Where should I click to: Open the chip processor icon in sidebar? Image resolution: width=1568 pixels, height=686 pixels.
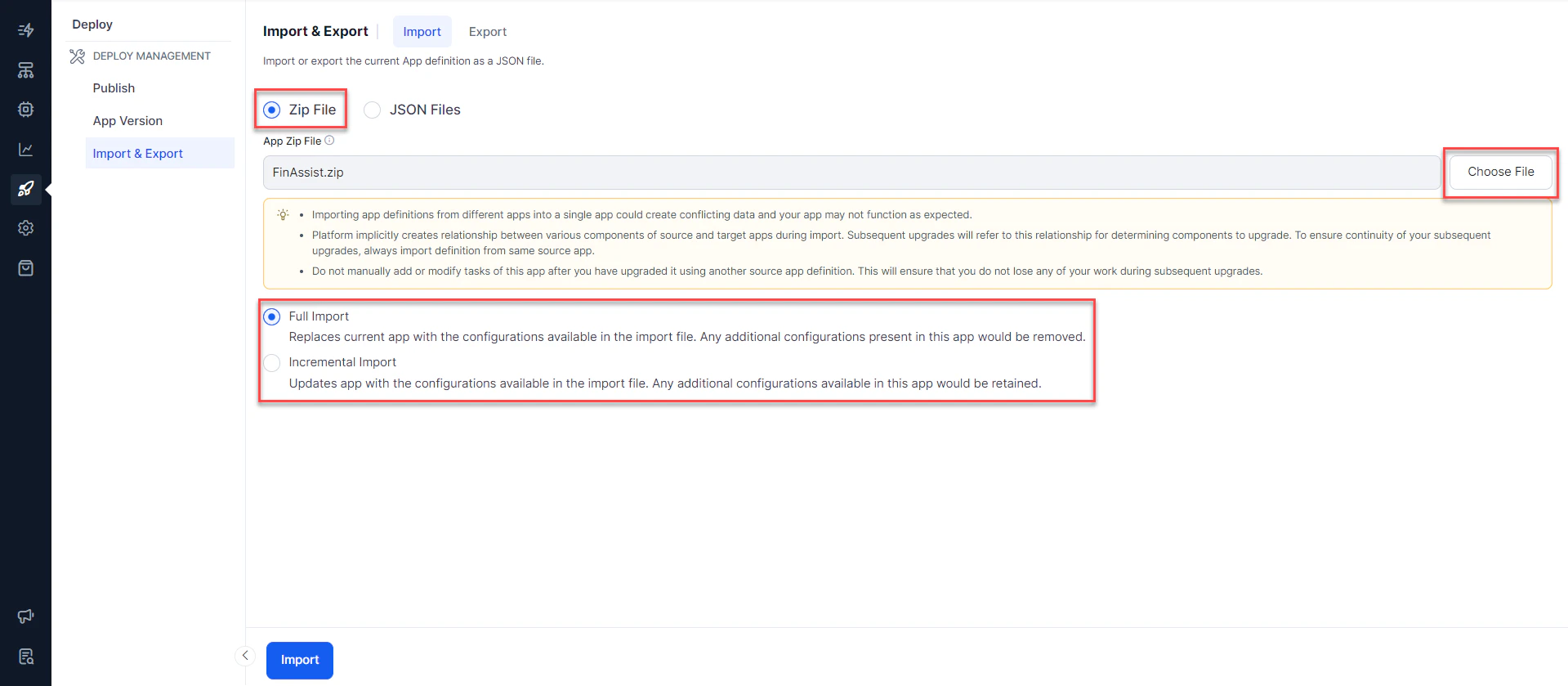coord(25,110)
